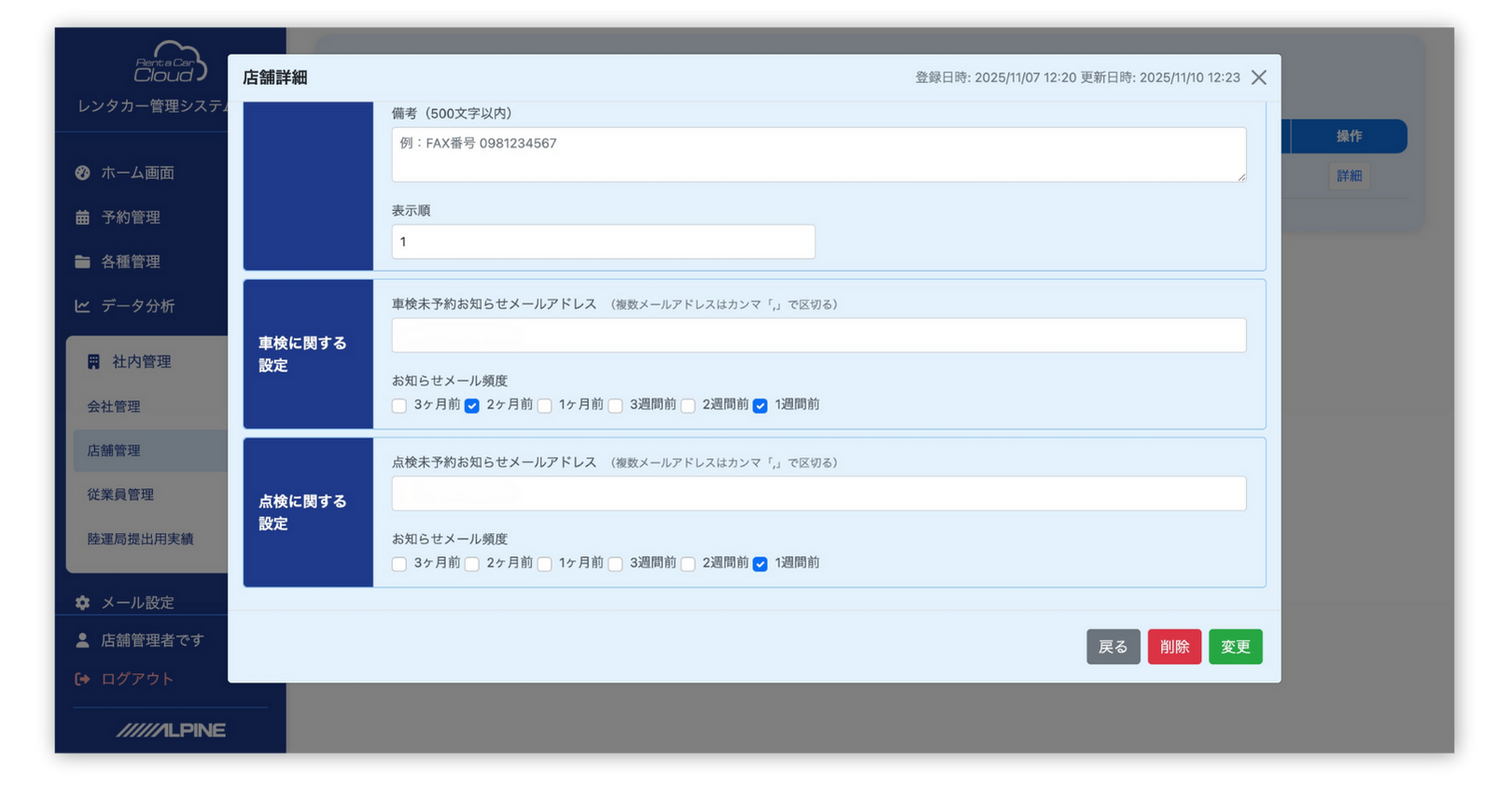Screen dimensions: 1512x785
Task: Focus the 車検未予約お知らせメールアドレス field
Action: (x=819, y=335)
